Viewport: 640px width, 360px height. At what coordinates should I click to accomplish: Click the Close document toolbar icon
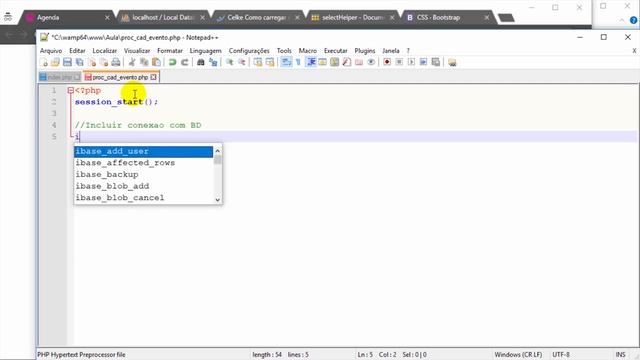coord(92,62)
